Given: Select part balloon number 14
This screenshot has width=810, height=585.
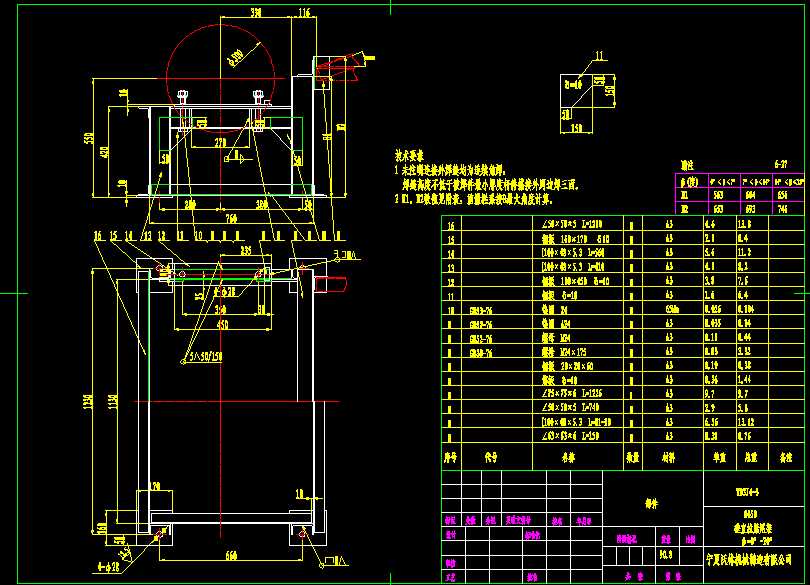Looking at the screenshot, I should (x=130, y=236).
